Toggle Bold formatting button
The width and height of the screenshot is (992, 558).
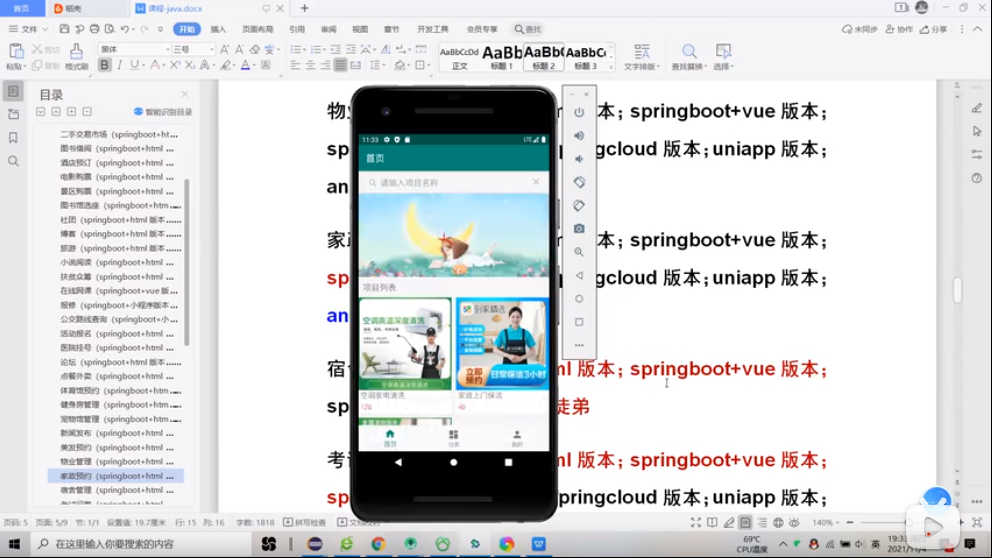pyautogui.click(x=104, y=65)
